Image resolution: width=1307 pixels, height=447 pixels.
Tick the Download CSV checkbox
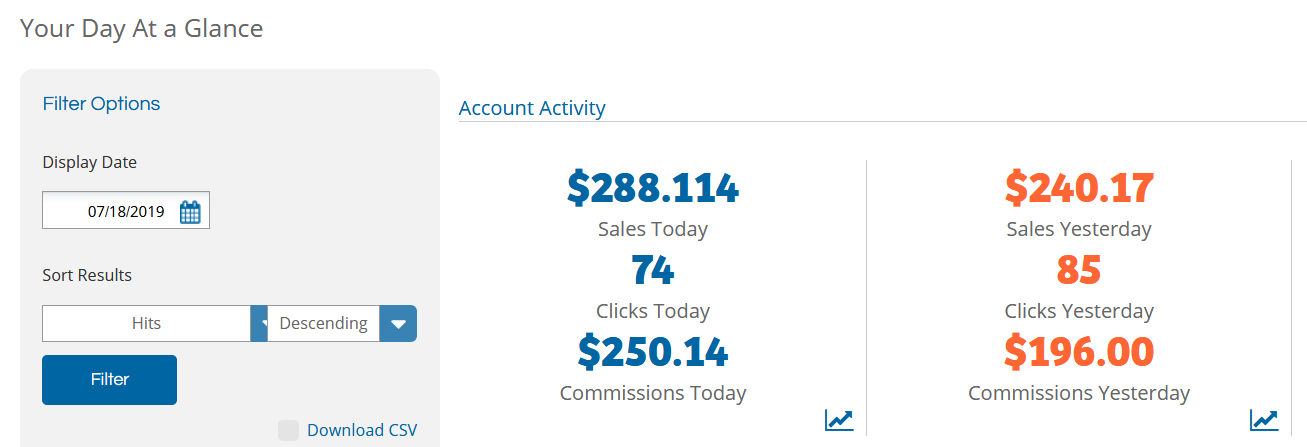(288, 430)
